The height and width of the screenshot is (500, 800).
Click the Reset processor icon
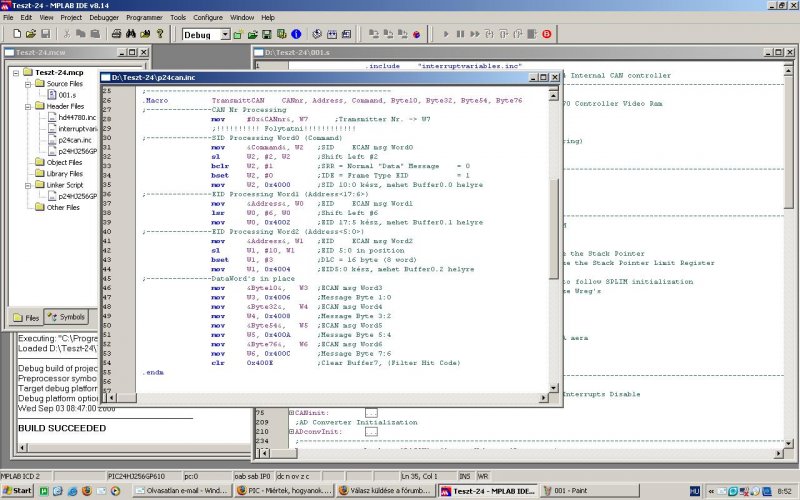click(532, 34)
